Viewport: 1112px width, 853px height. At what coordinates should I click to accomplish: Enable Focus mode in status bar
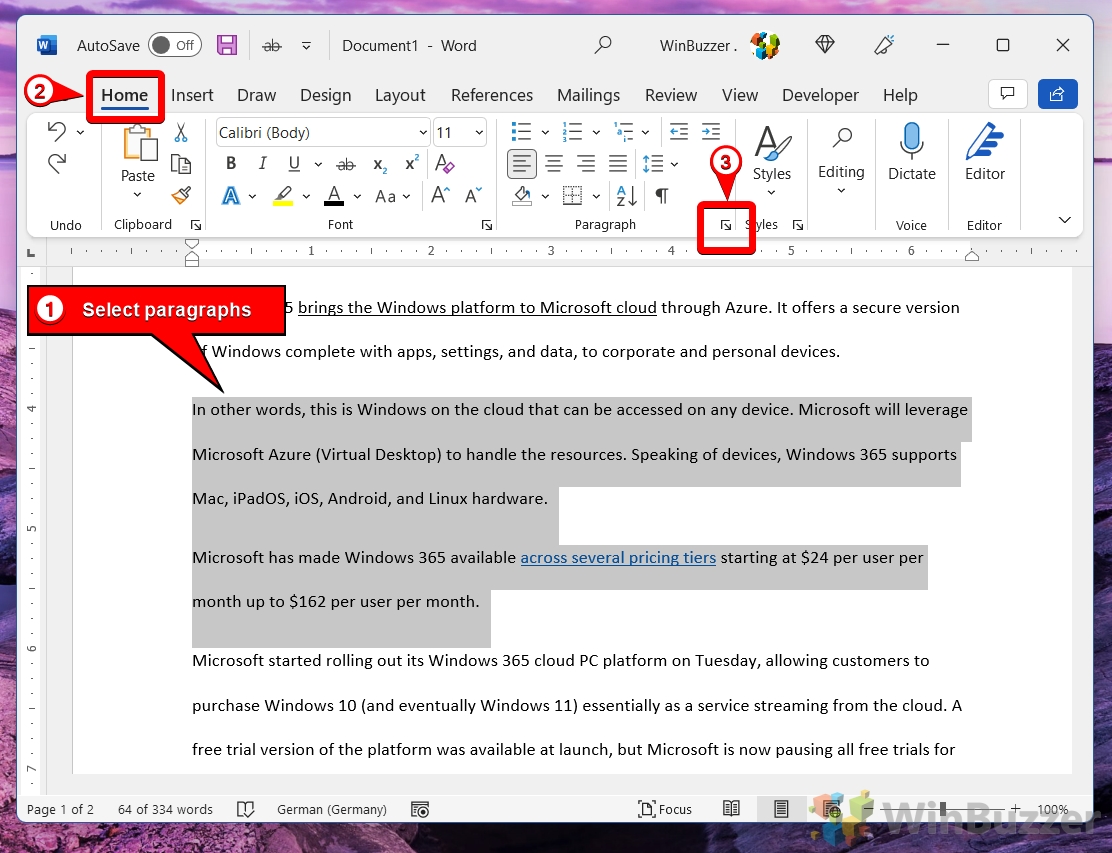pos(665,809)
